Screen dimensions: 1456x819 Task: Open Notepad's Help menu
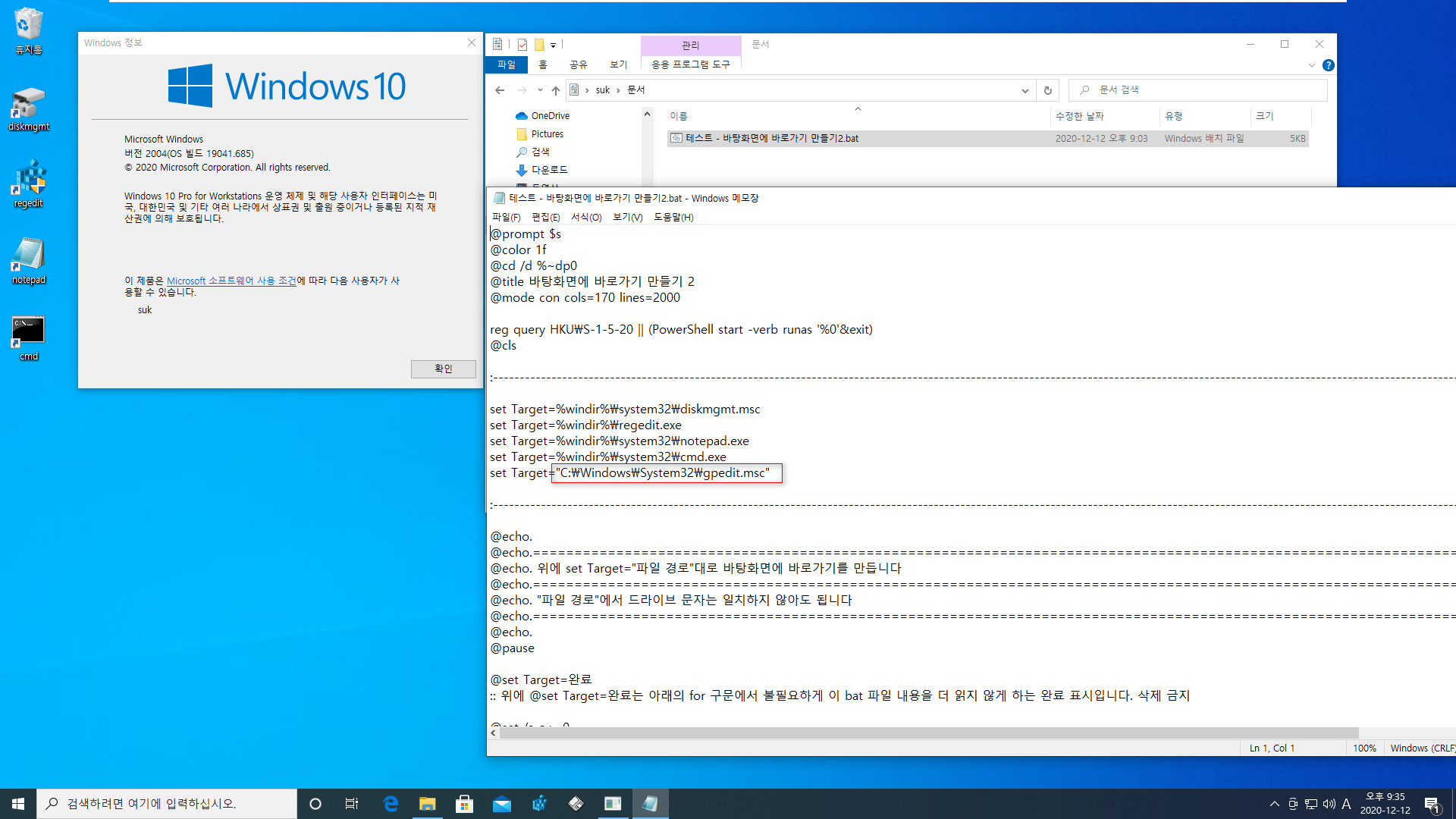pos(673,218)
